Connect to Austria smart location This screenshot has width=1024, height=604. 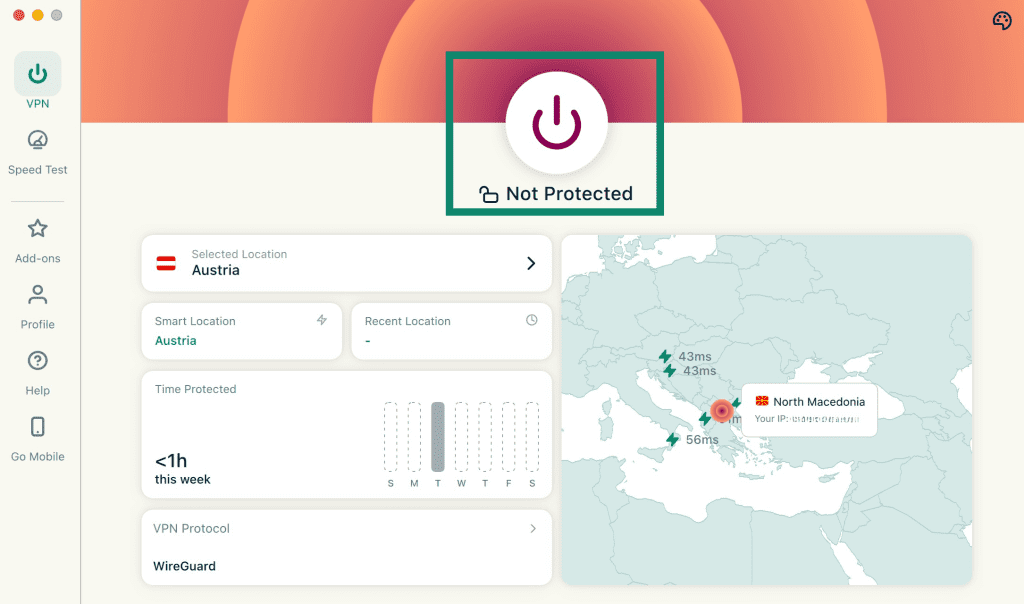point(242,331)
